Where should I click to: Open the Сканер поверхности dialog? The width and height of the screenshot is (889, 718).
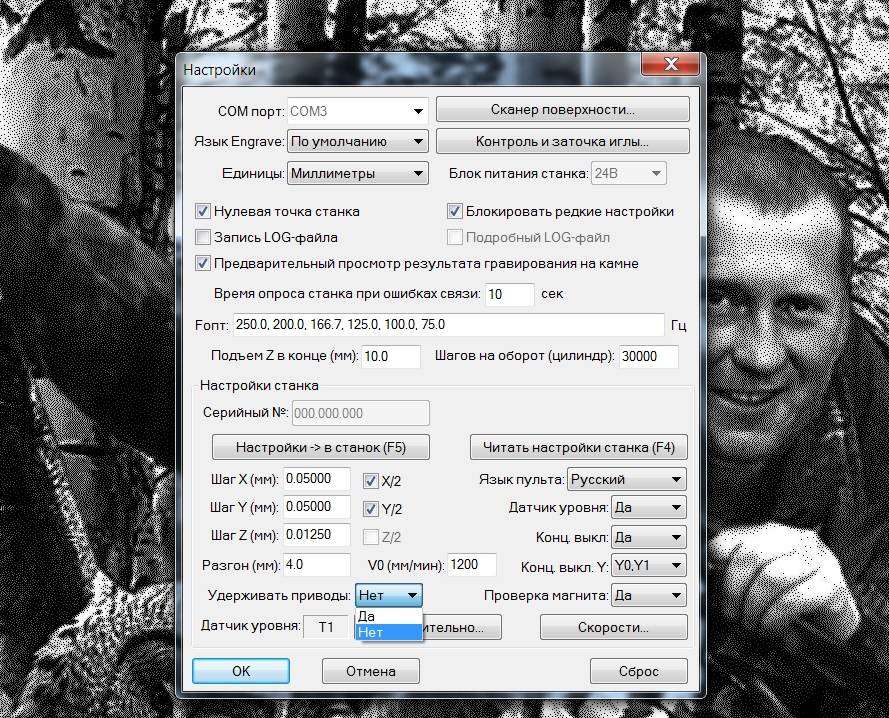pos(563,108)
